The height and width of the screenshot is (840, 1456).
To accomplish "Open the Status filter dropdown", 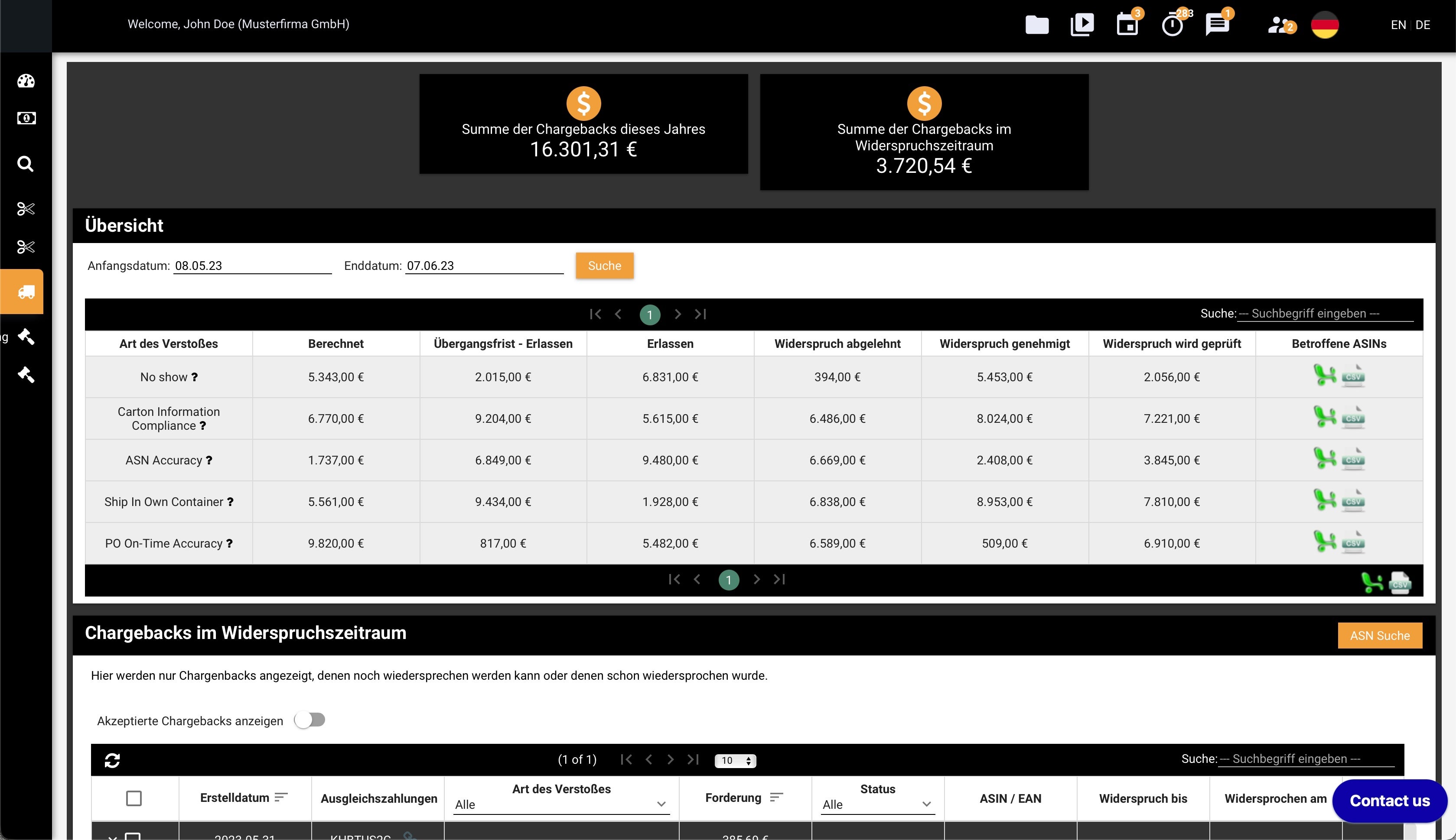I will pos(877,804).
